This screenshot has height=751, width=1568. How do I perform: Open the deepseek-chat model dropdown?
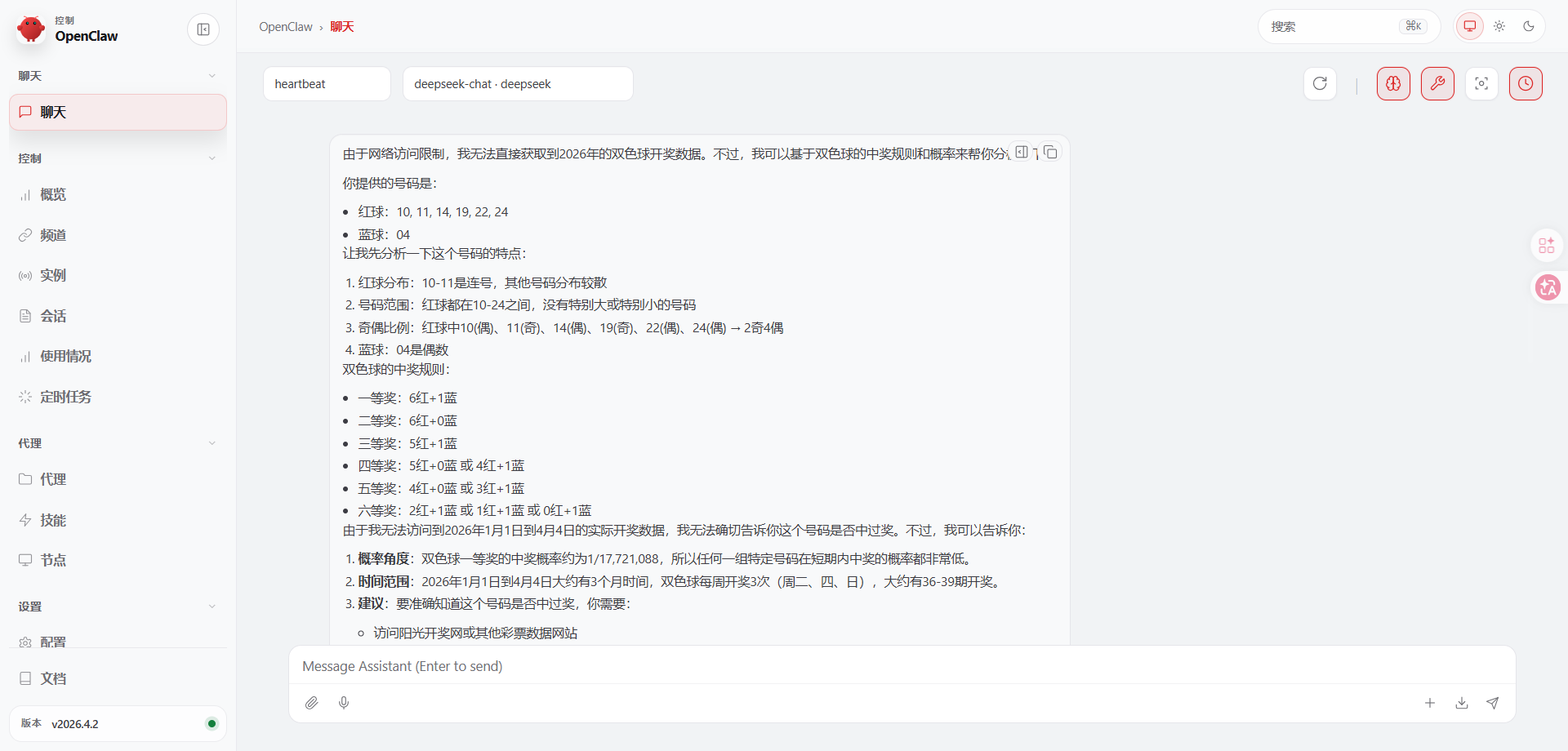(517, 84)
